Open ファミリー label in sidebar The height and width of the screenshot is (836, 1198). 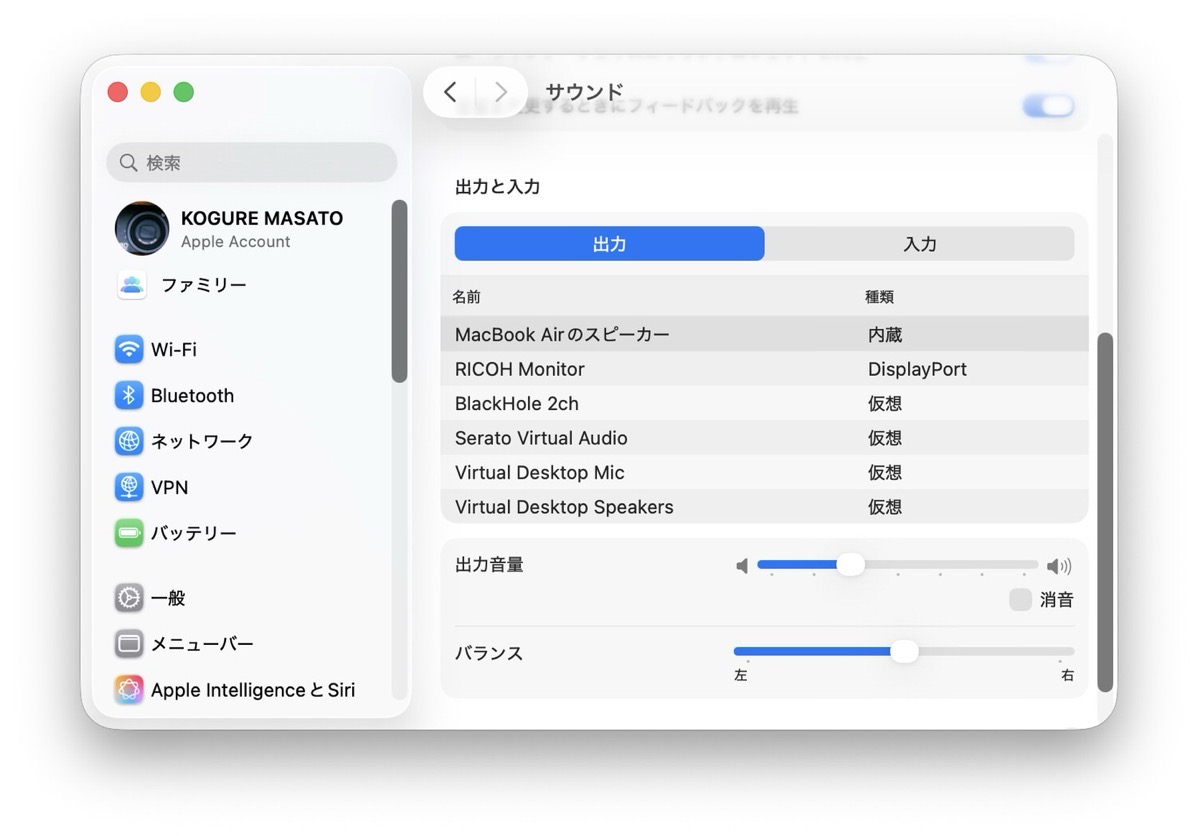tap(203, 285)
